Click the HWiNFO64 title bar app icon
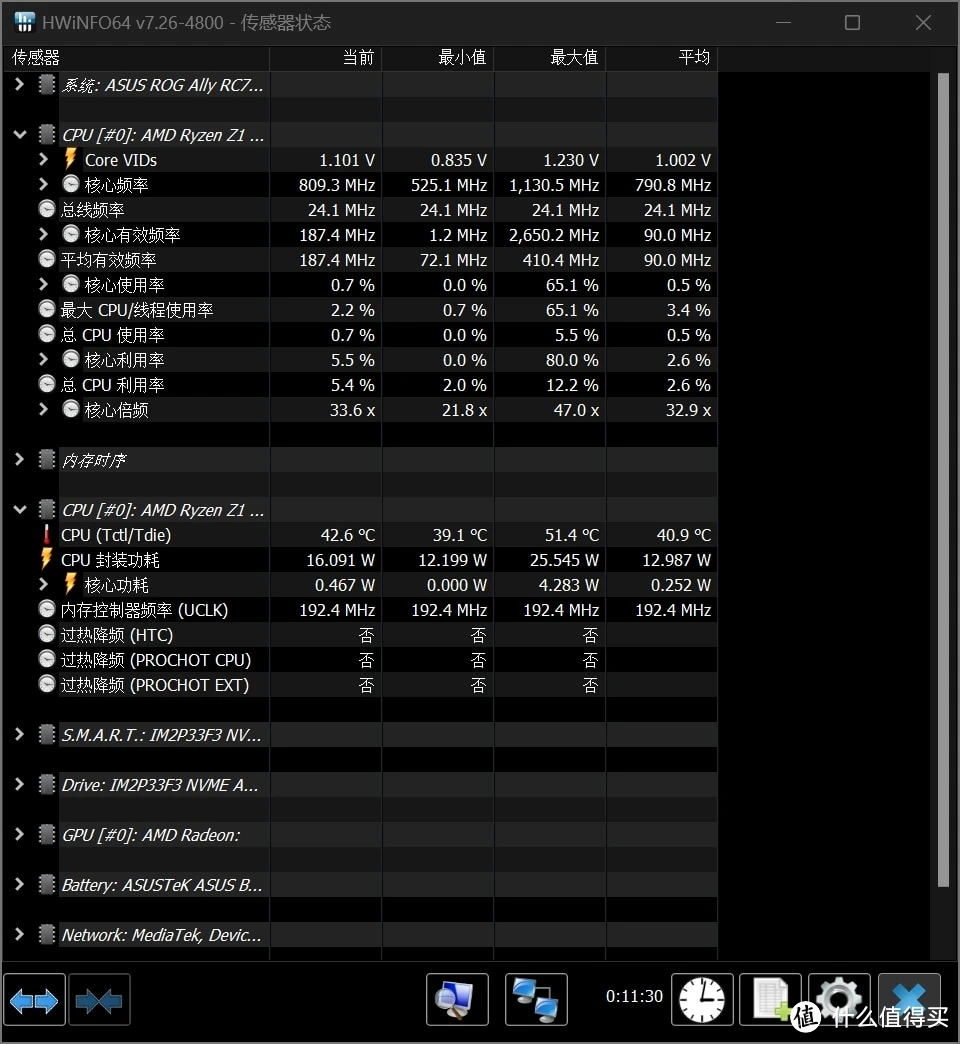 [x=25, y=22]
